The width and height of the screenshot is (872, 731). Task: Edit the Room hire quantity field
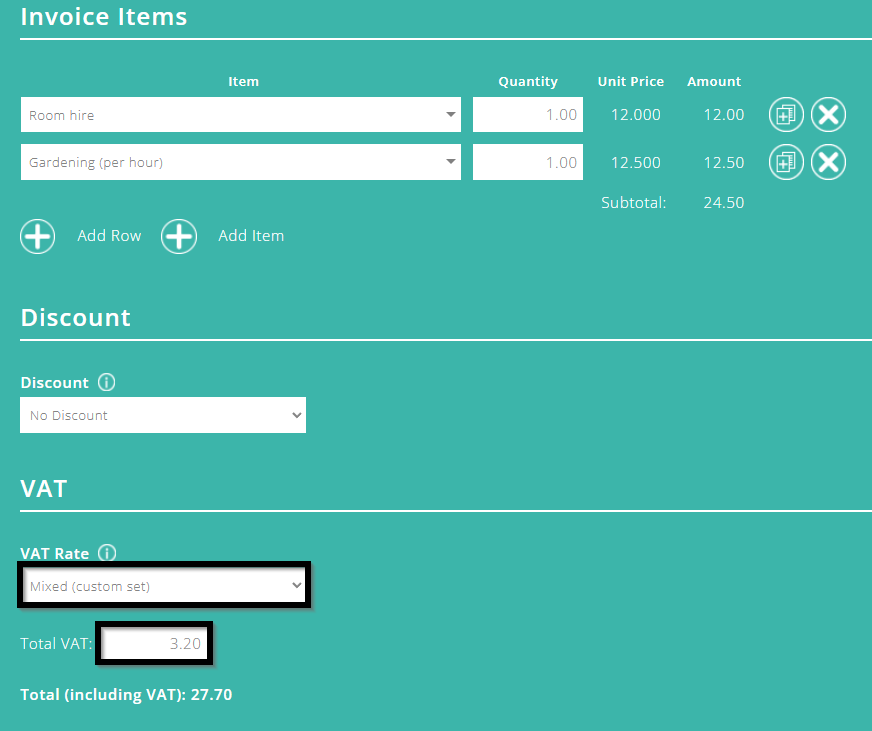[x=527, y=114]
